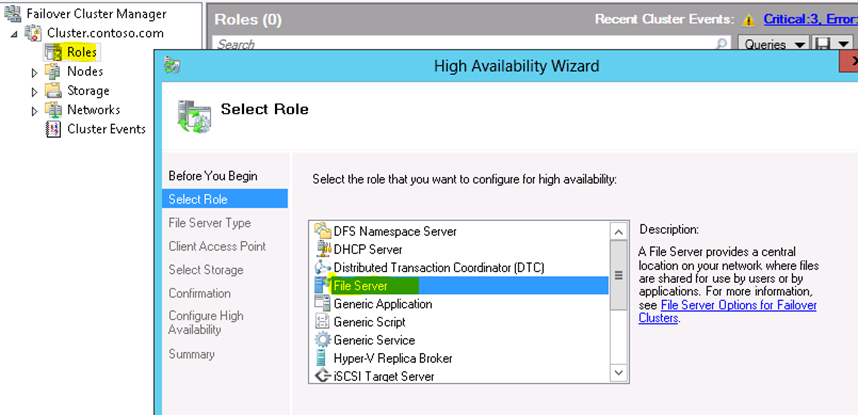Click the DHCP Server role icon
Screen dimensions: 858x415
click(323, 249)
